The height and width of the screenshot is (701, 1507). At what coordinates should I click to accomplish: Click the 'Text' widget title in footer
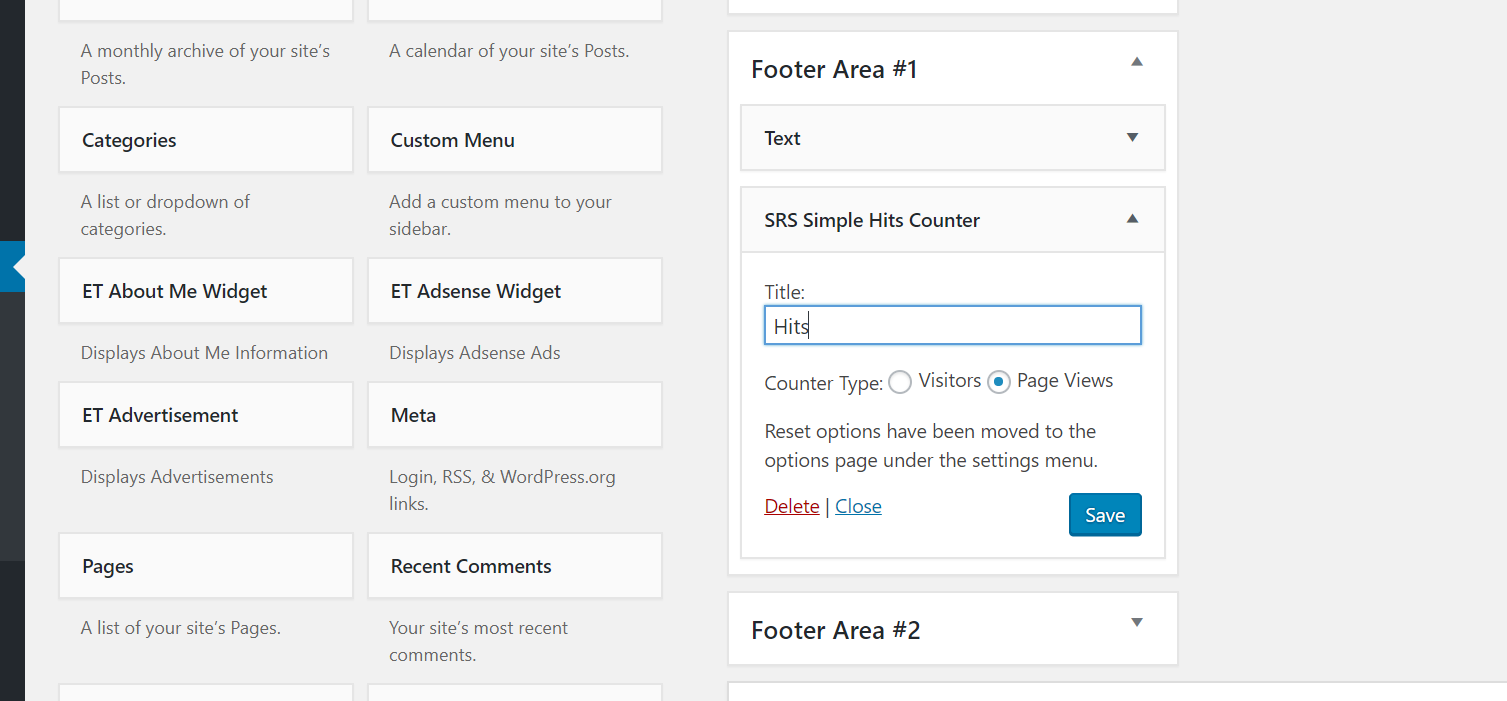[x=782, y=138]
